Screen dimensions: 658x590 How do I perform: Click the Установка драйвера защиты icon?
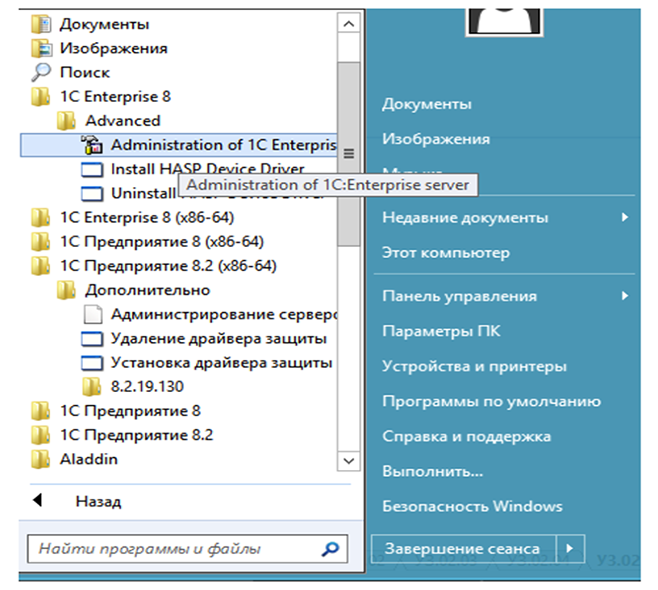click(x=92, y=363)
